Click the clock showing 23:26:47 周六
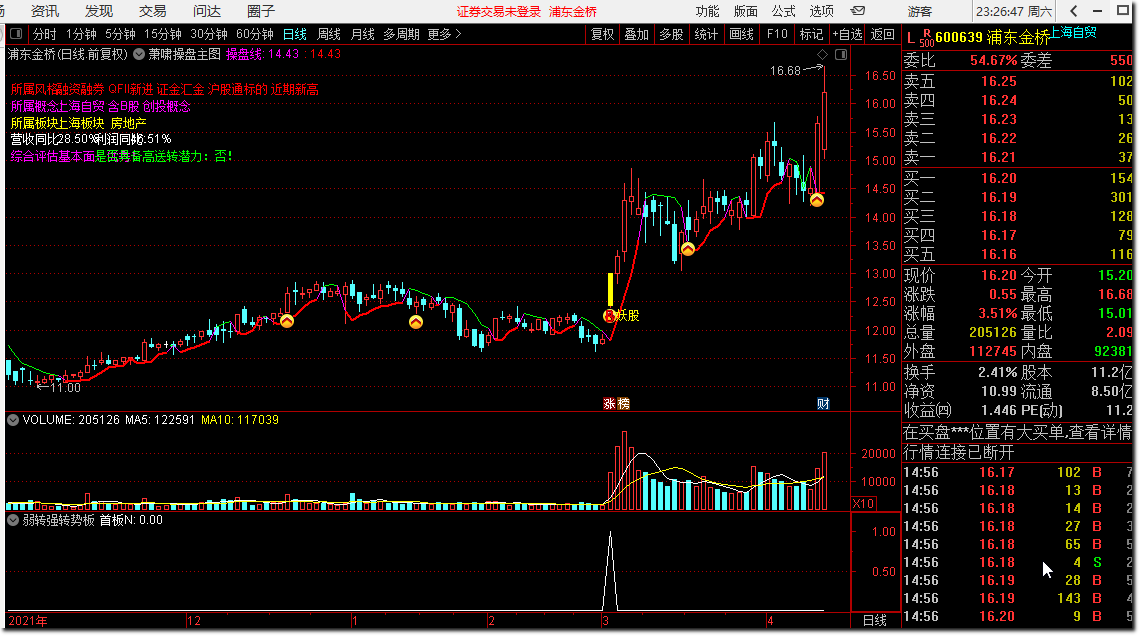This screenshot has height=636, width=1141. click(x=1014, y=11)
